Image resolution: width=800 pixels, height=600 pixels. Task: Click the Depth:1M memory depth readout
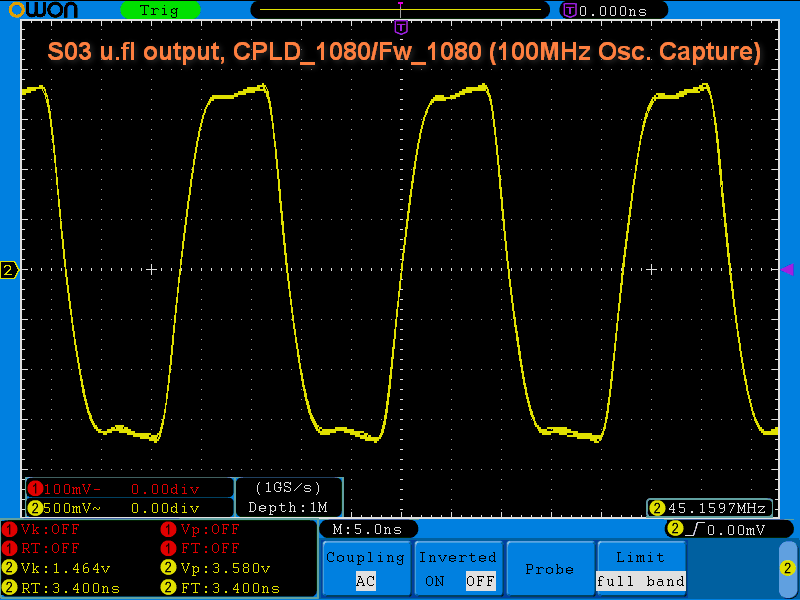pos(288,508)
